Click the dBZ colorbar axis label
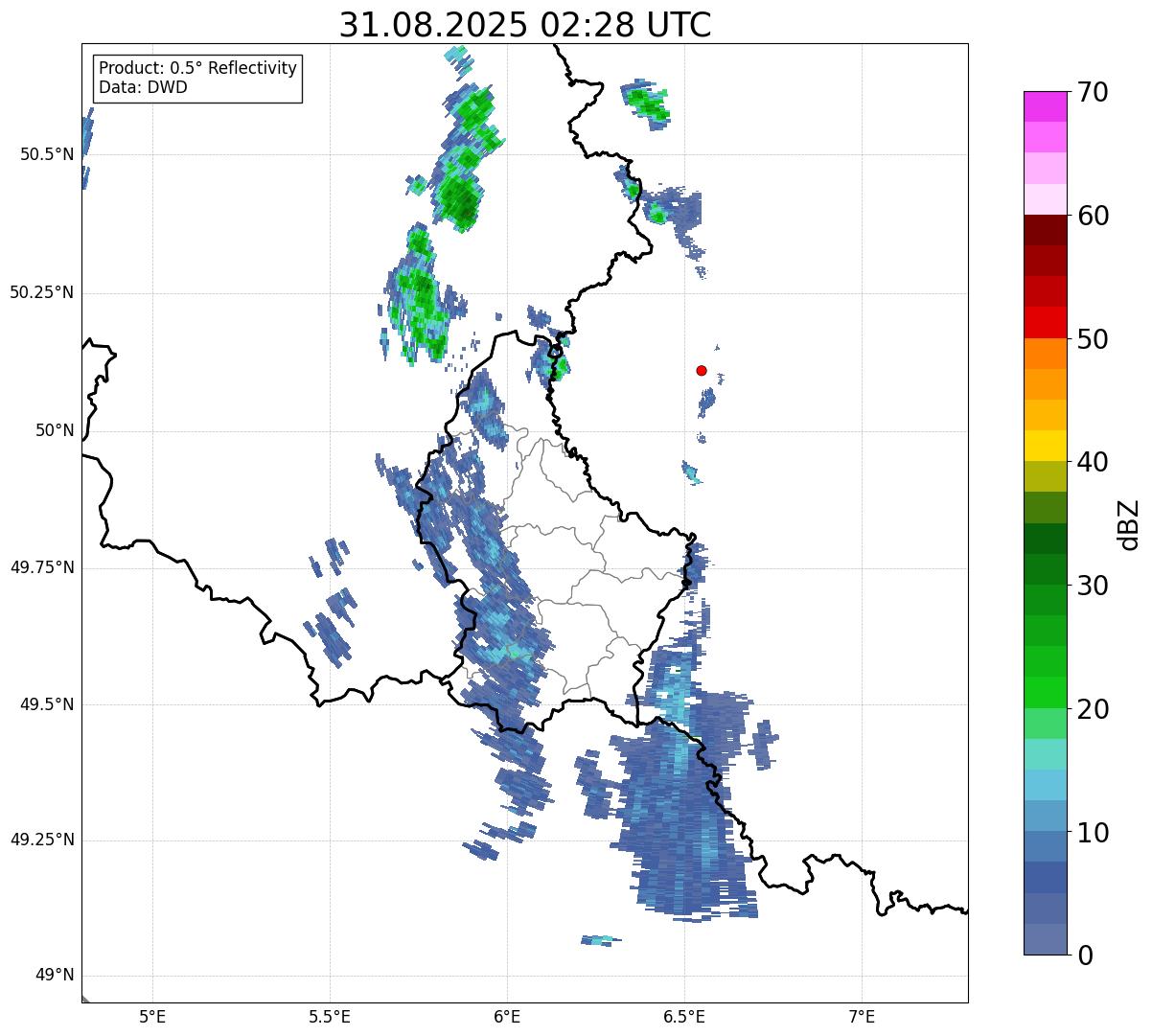 (1129, 523)
